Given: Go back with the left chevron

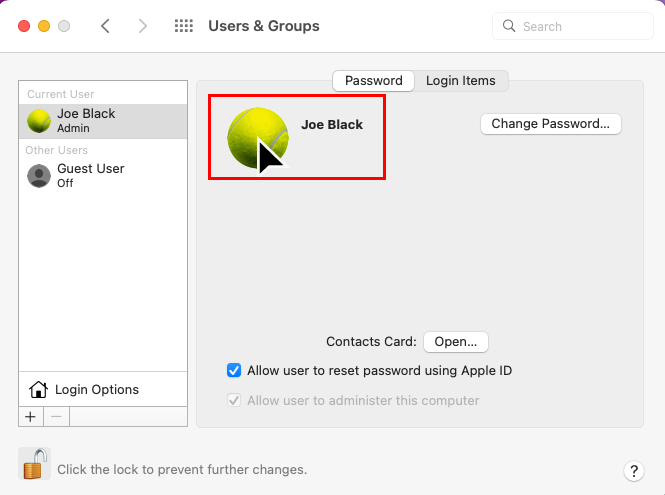Looking at the screenshot, I should click(106, 26).
